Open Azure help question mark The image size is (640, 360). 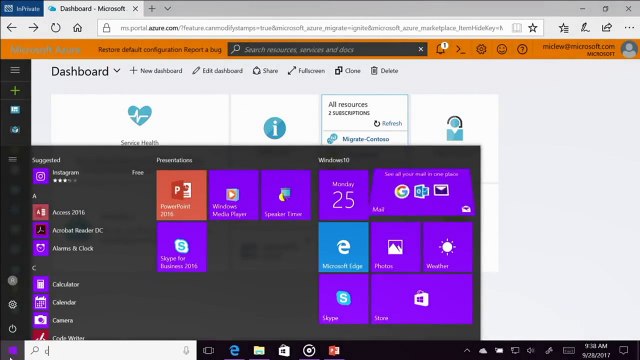tap(522, 49)
